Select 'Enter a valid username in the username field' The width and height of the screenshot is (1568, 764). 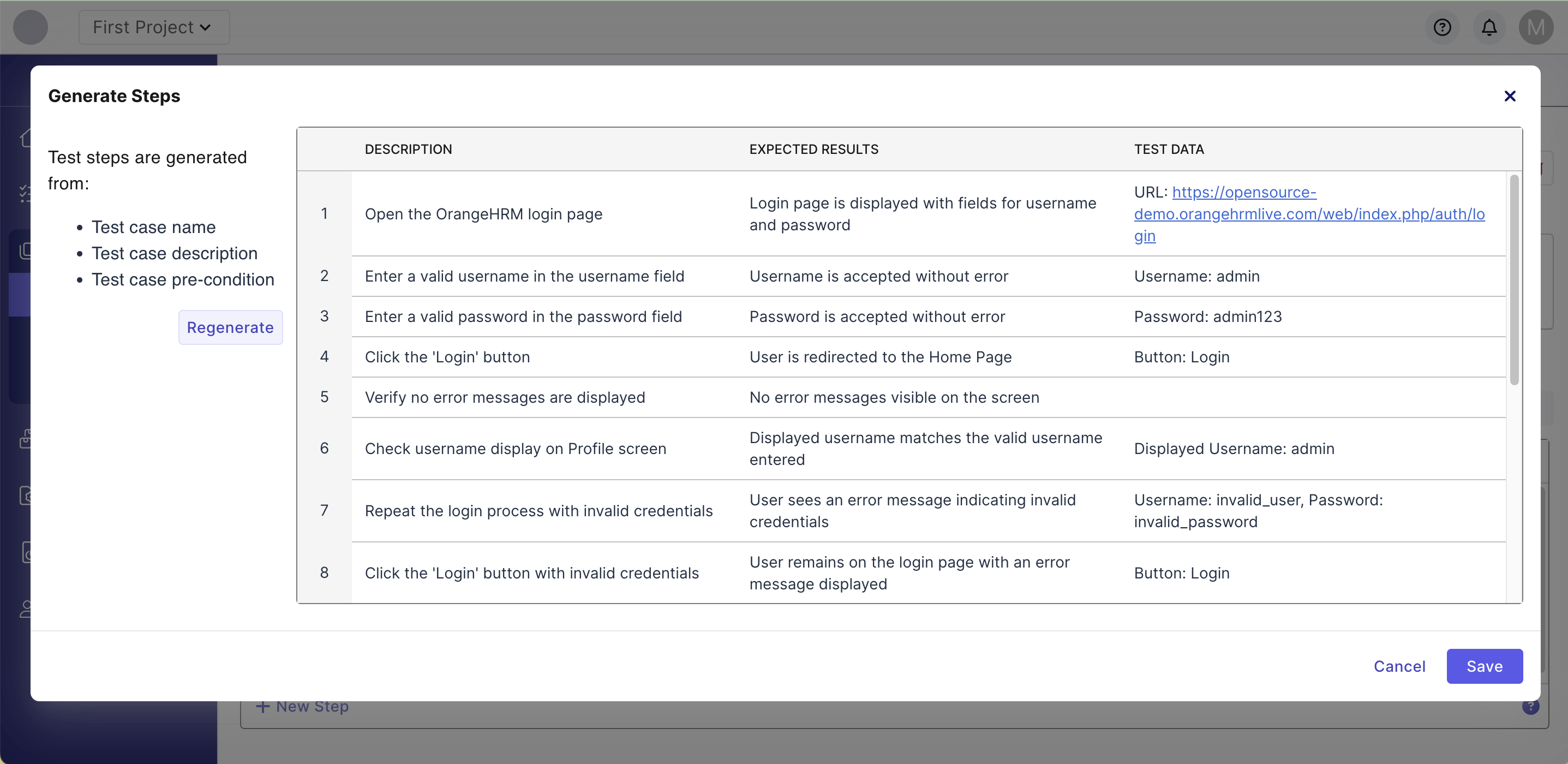tap(524, 276)
